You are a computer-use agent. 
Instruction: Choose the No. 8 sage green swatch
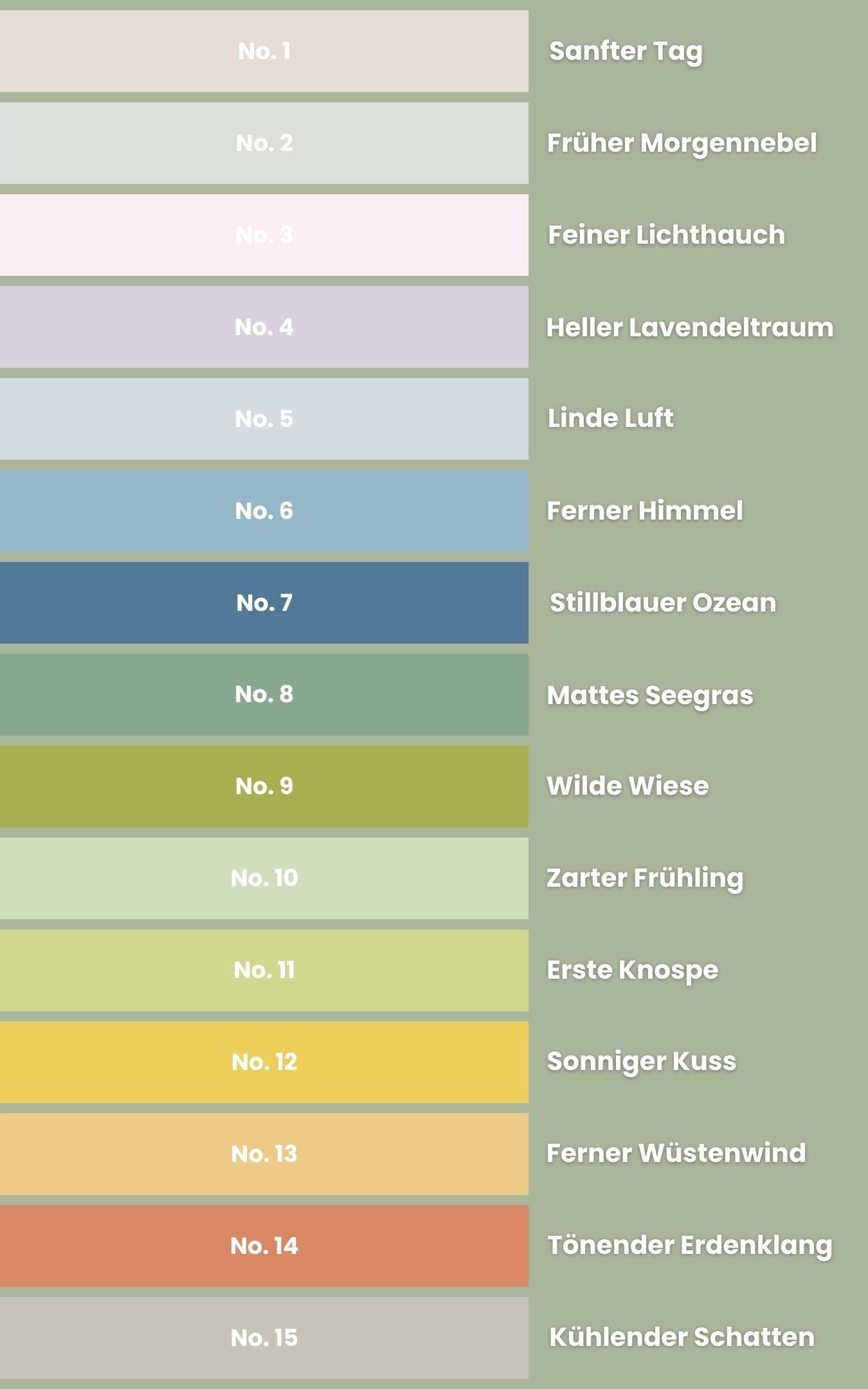(264, 694)
